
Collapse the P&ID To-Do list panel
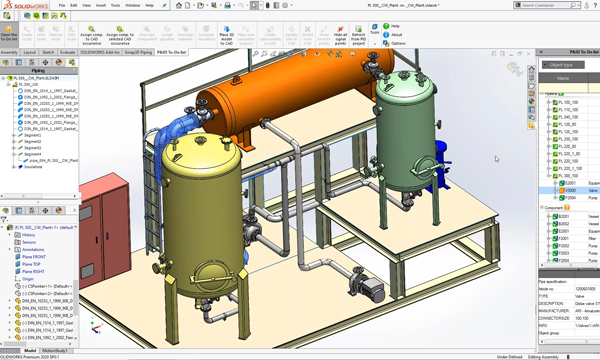click(x=541, y=52)
